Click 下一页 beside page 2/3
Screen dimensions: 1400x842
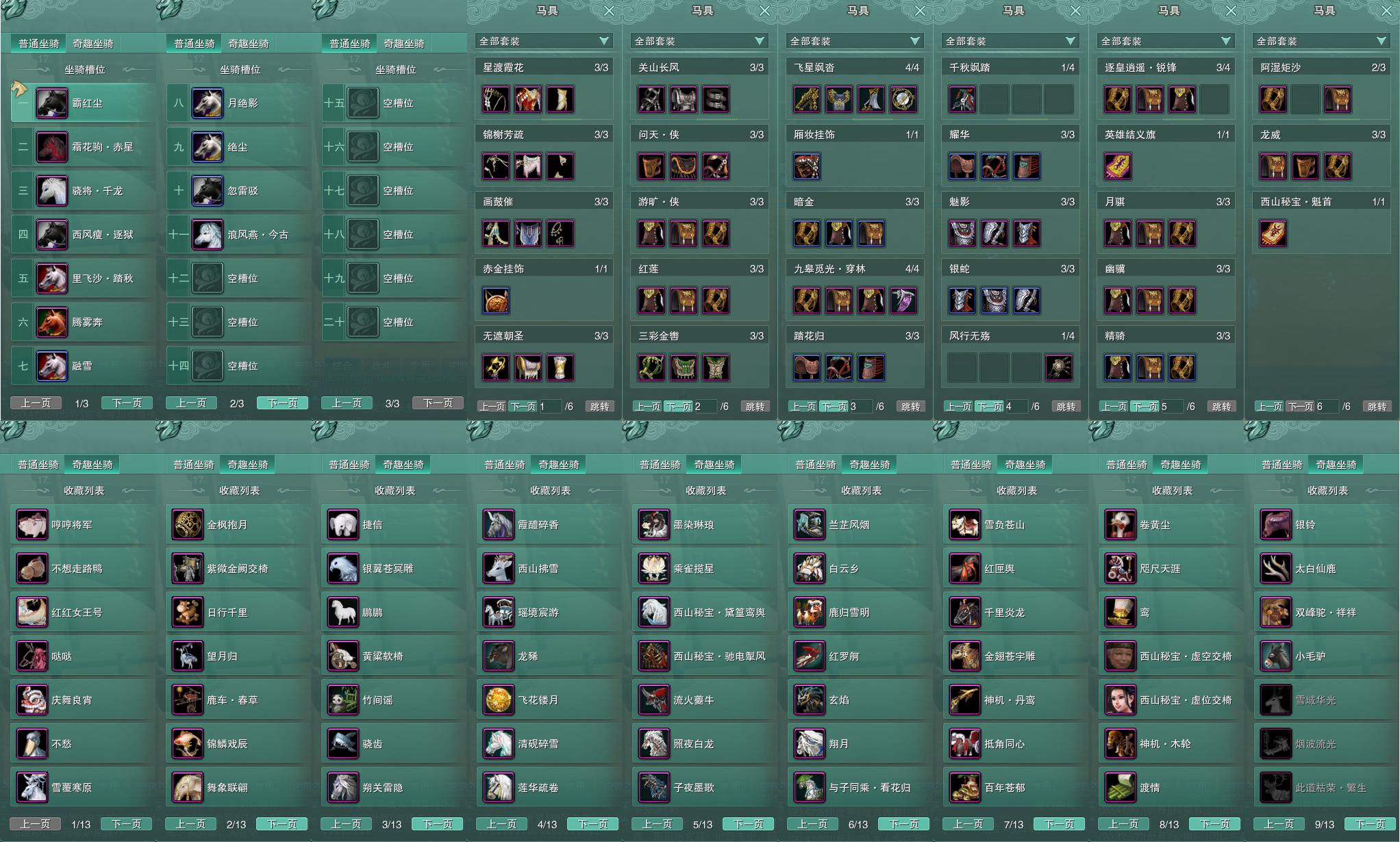click(x=282, y=403)
